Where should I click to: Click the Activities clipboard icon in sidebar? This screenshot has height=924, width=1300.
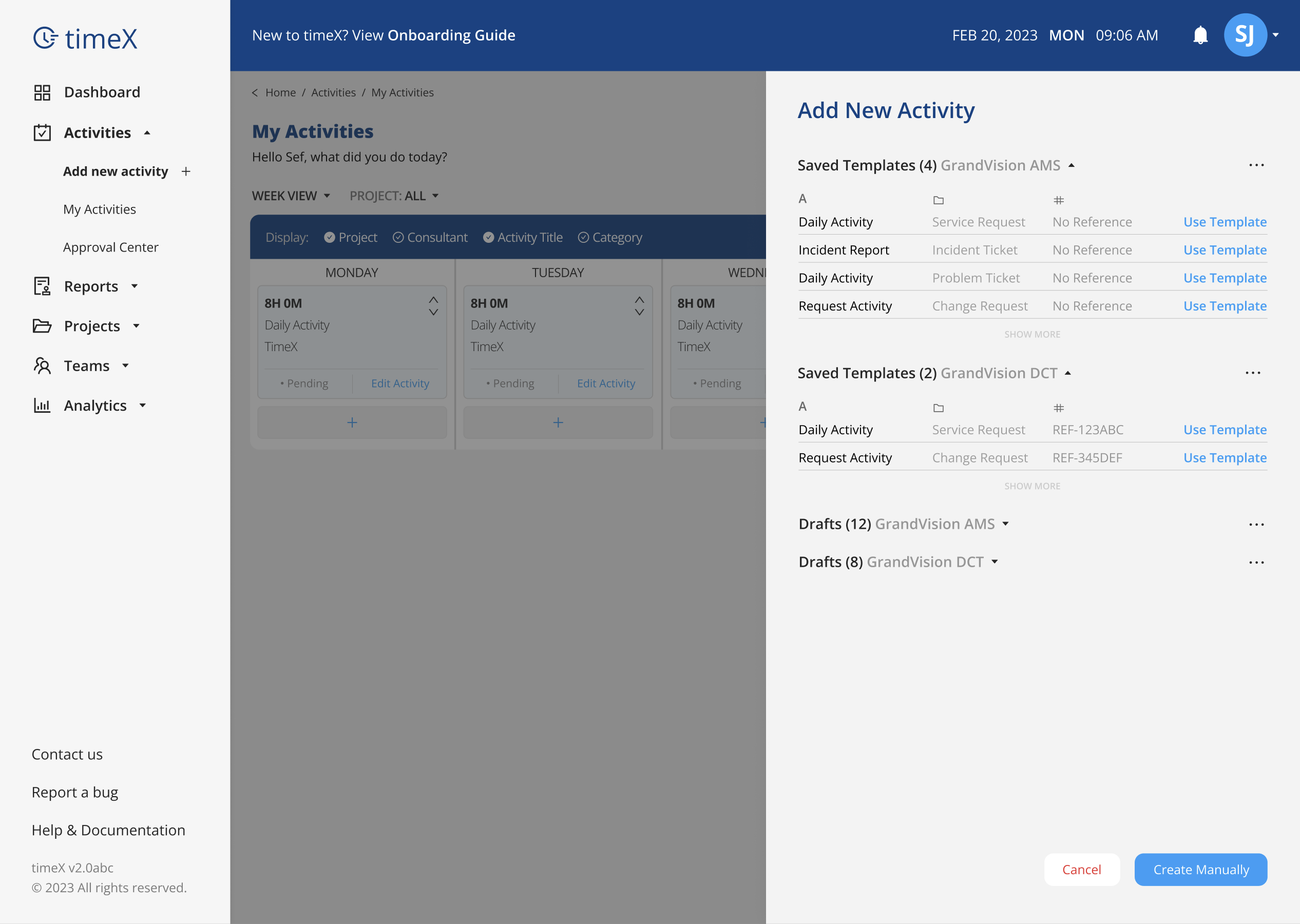[x=42, y=132]
